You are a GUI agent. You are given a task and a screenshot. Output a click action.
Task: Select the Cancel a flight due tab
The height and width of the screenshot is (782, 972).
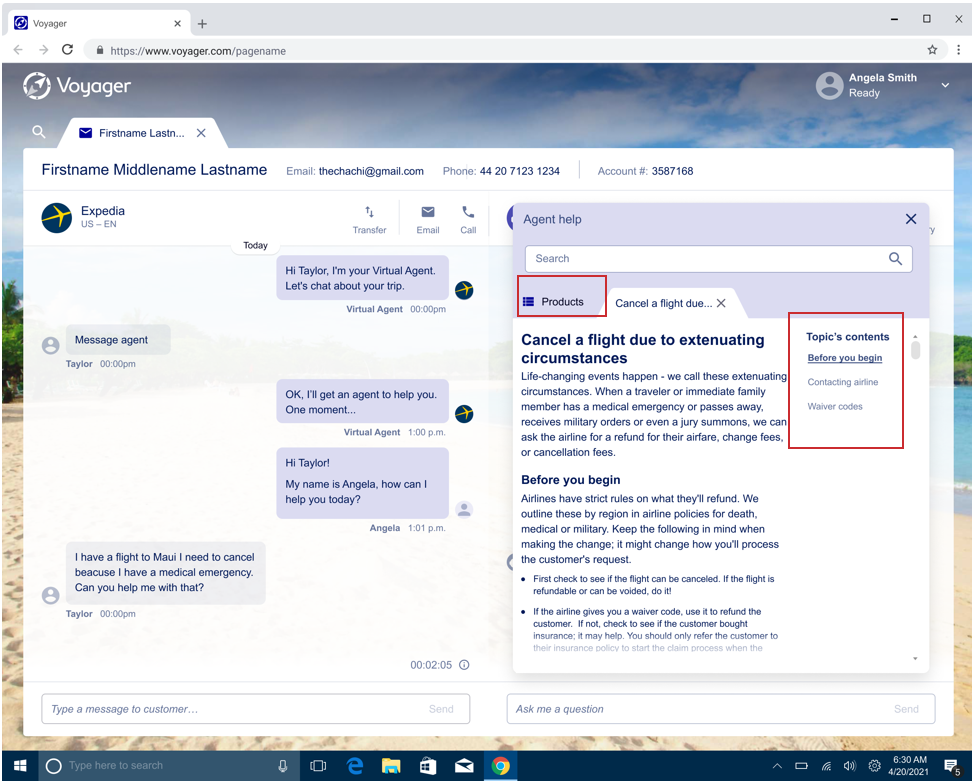(x=663, y=303)
